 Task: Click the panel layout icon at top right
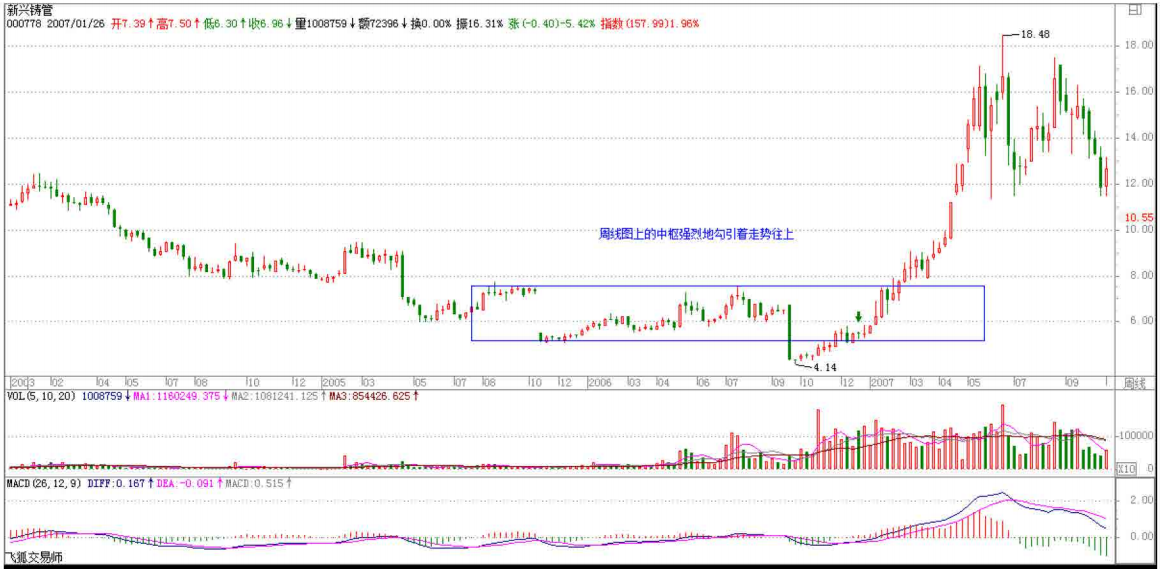(x=1133, y=11)
